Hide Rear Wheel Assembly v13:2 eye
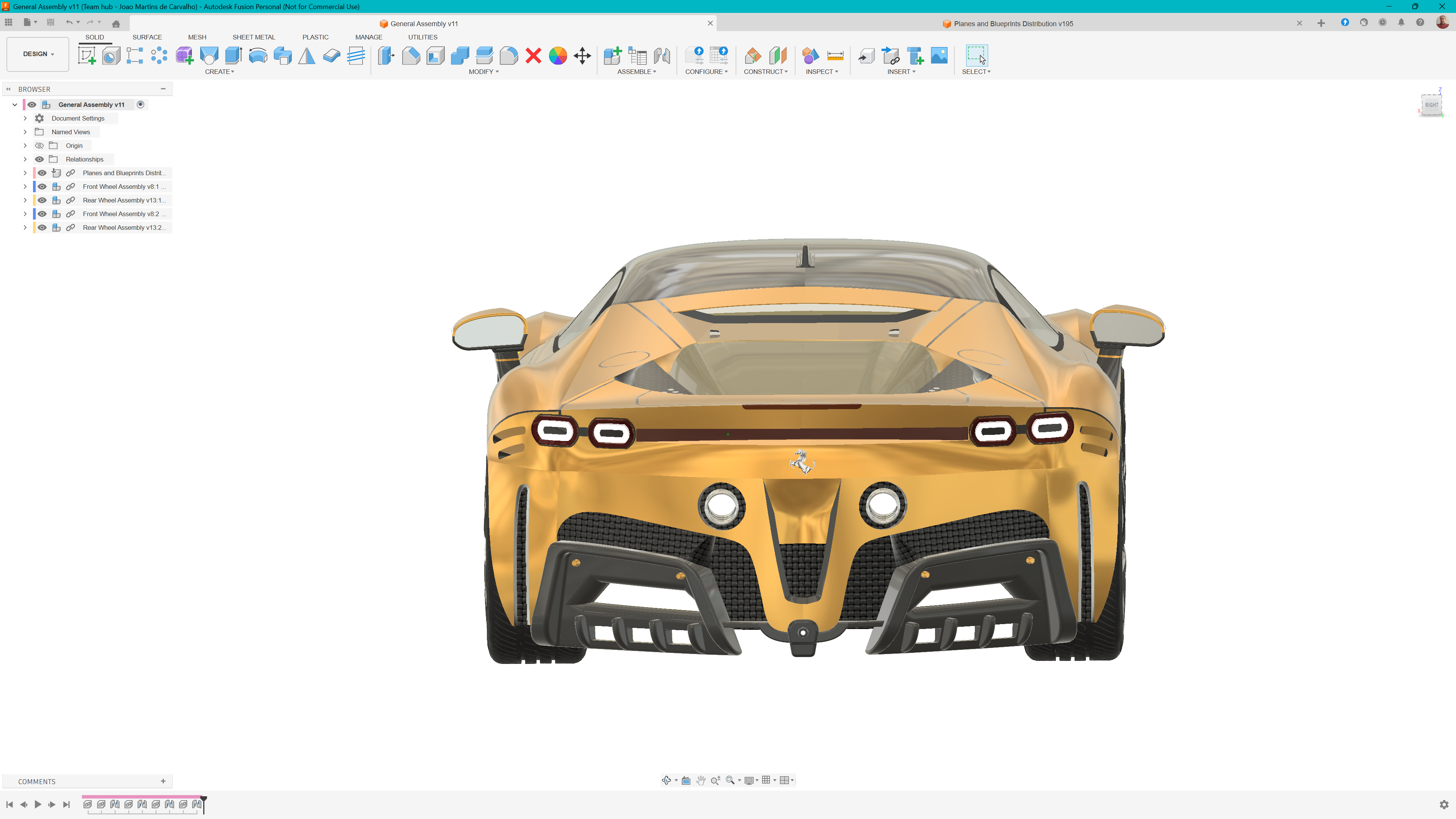This screenshot has width=1456, height=819. coord(42,227)
